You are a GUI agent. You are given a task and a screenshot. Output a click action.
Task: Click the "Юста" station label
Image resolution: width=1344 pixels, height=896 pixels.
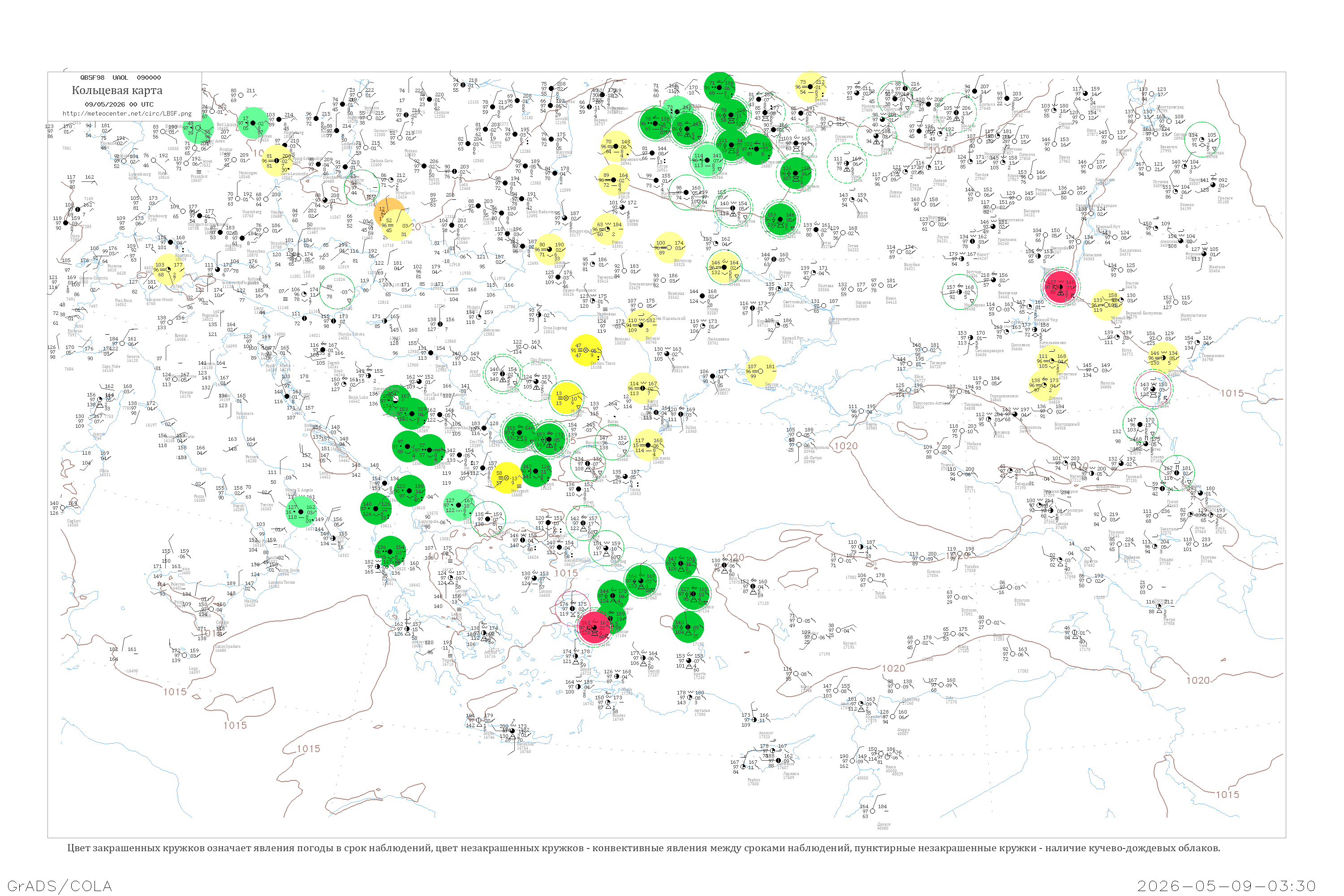tap(1127, 350)
